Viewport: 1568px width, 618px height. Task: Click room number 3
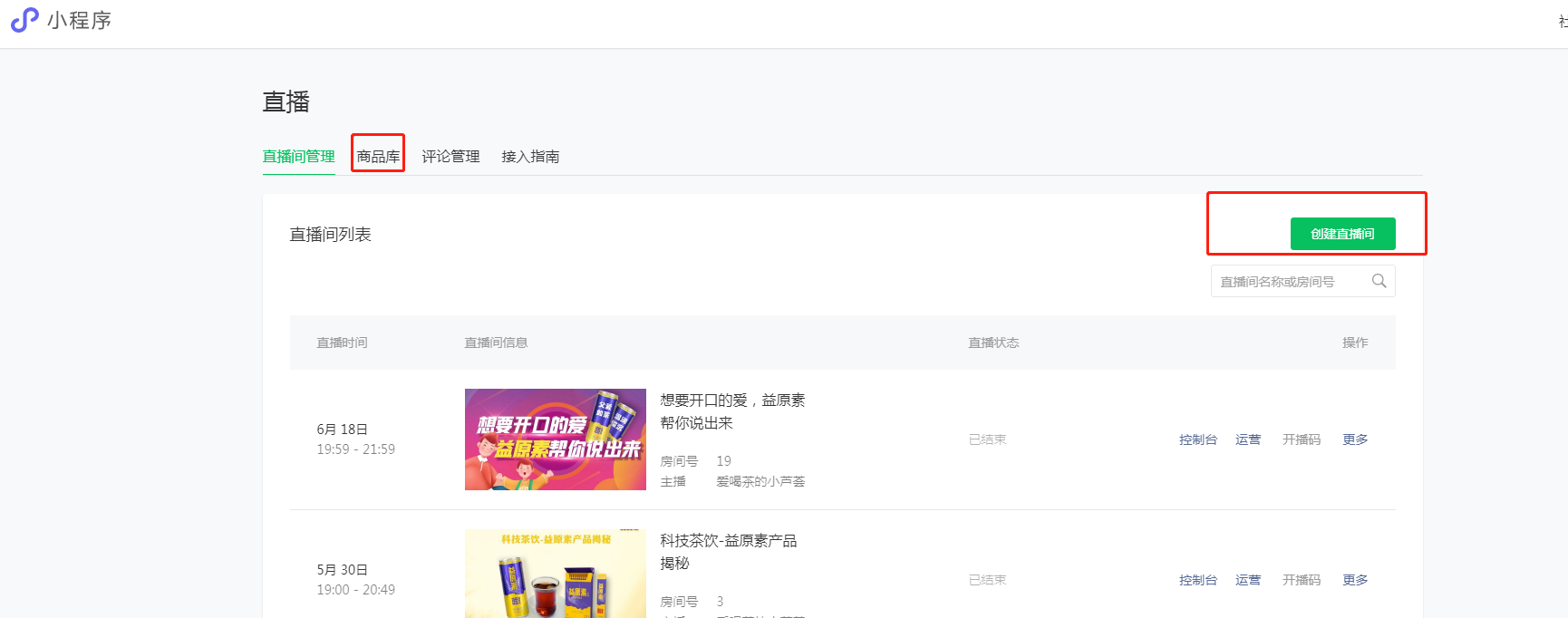720,602
